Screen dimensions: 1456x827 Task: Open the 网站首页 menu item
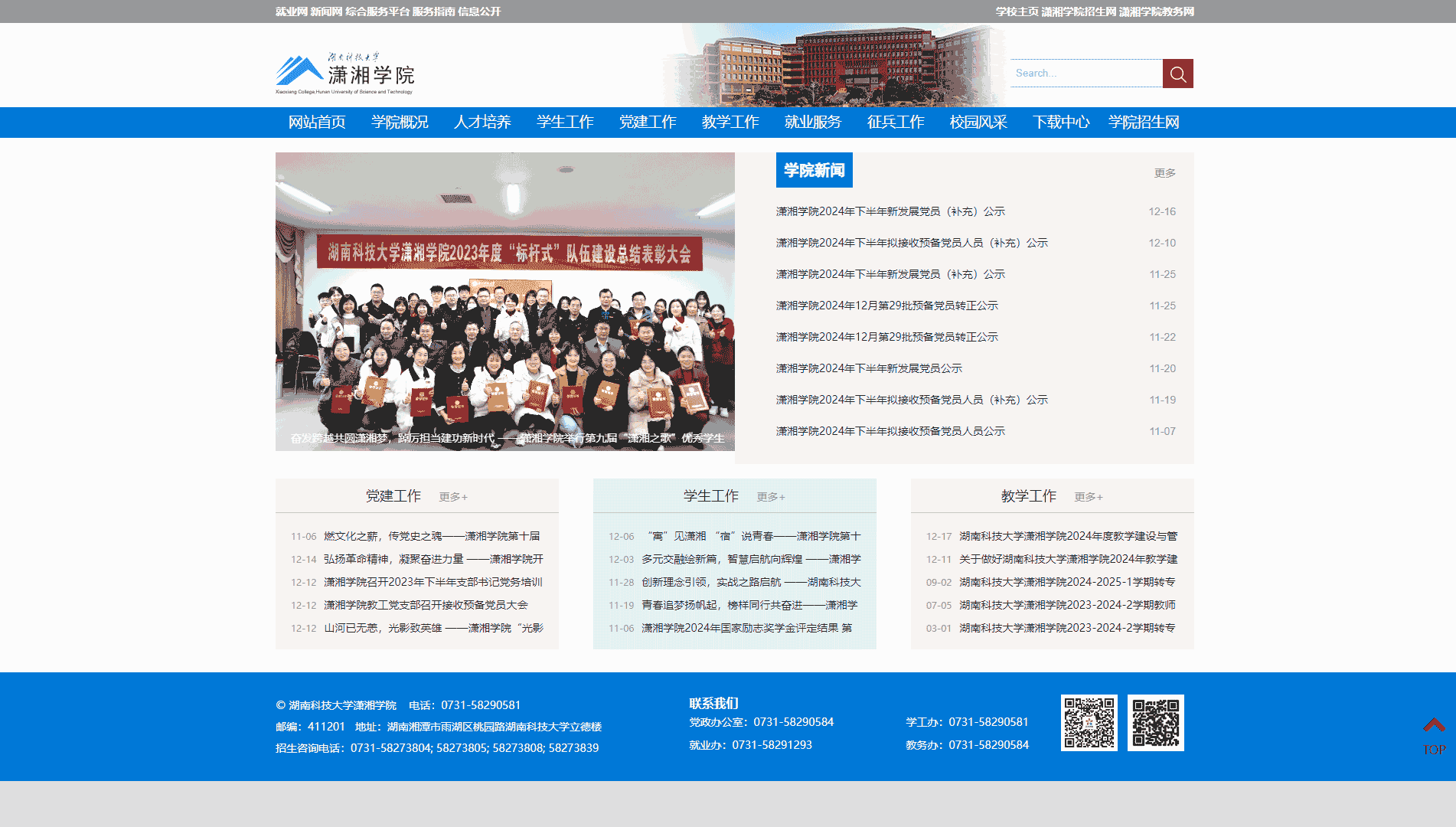(317, 123)
